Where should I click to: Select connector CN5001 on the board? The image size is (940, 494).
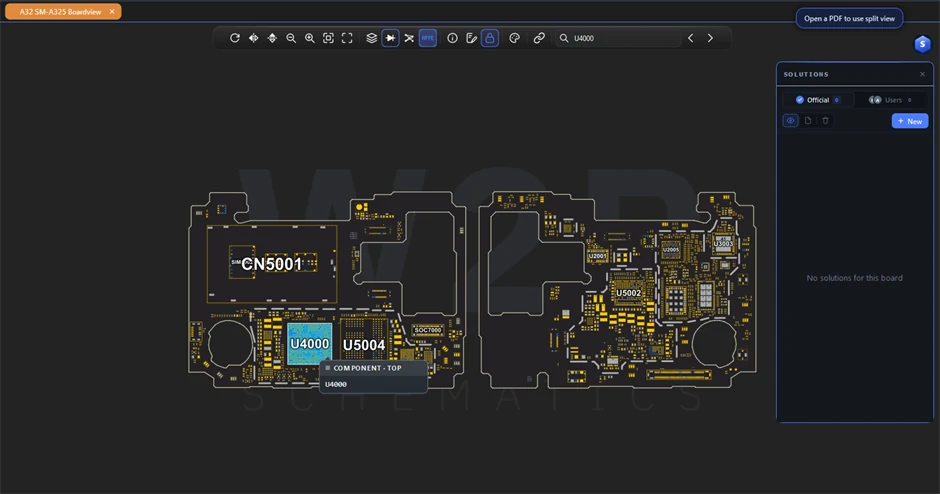(272, 264)
